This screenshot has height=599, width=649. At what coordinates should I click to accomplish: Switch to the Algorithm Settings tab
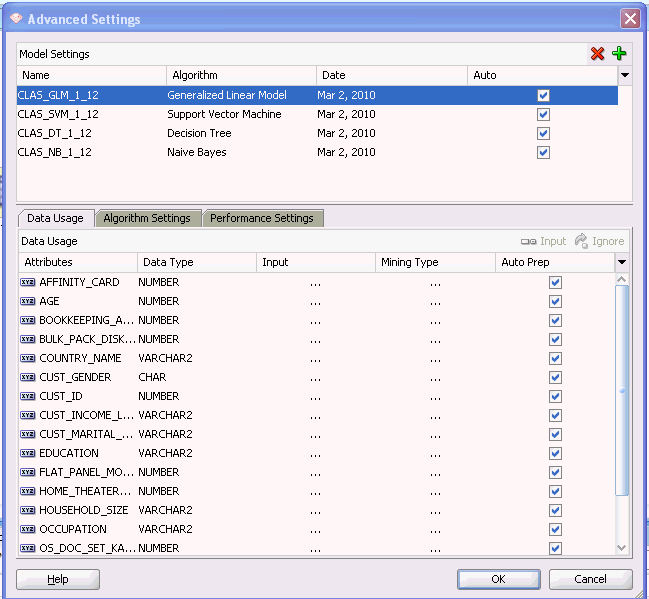coord(147,218)
